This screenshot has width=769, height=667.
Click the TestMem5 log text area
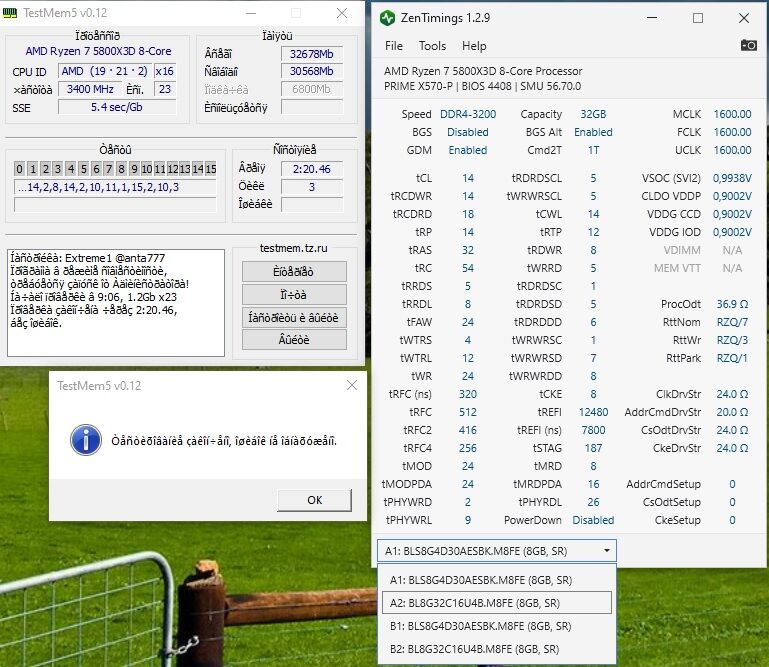coord(116,303)
